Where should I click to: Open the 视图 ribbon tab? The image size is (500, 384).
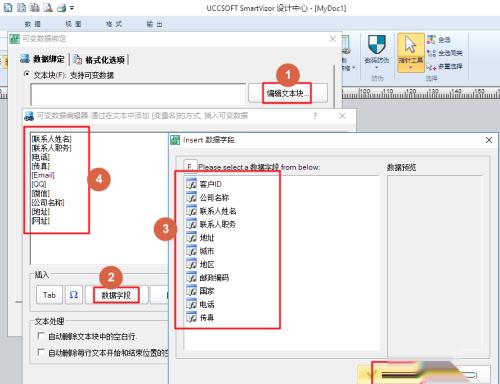click(x=73, y=24)
